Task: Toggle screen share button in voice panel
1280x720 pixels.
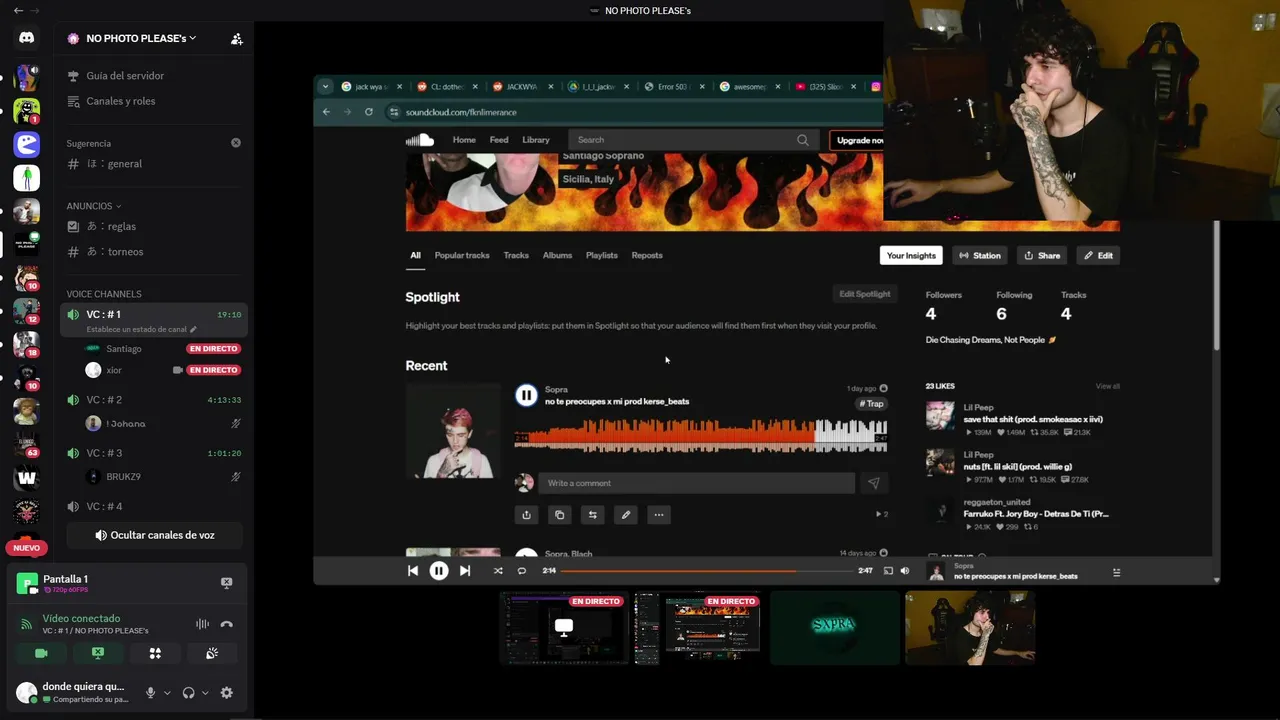Action: click(x=98, y=653)
